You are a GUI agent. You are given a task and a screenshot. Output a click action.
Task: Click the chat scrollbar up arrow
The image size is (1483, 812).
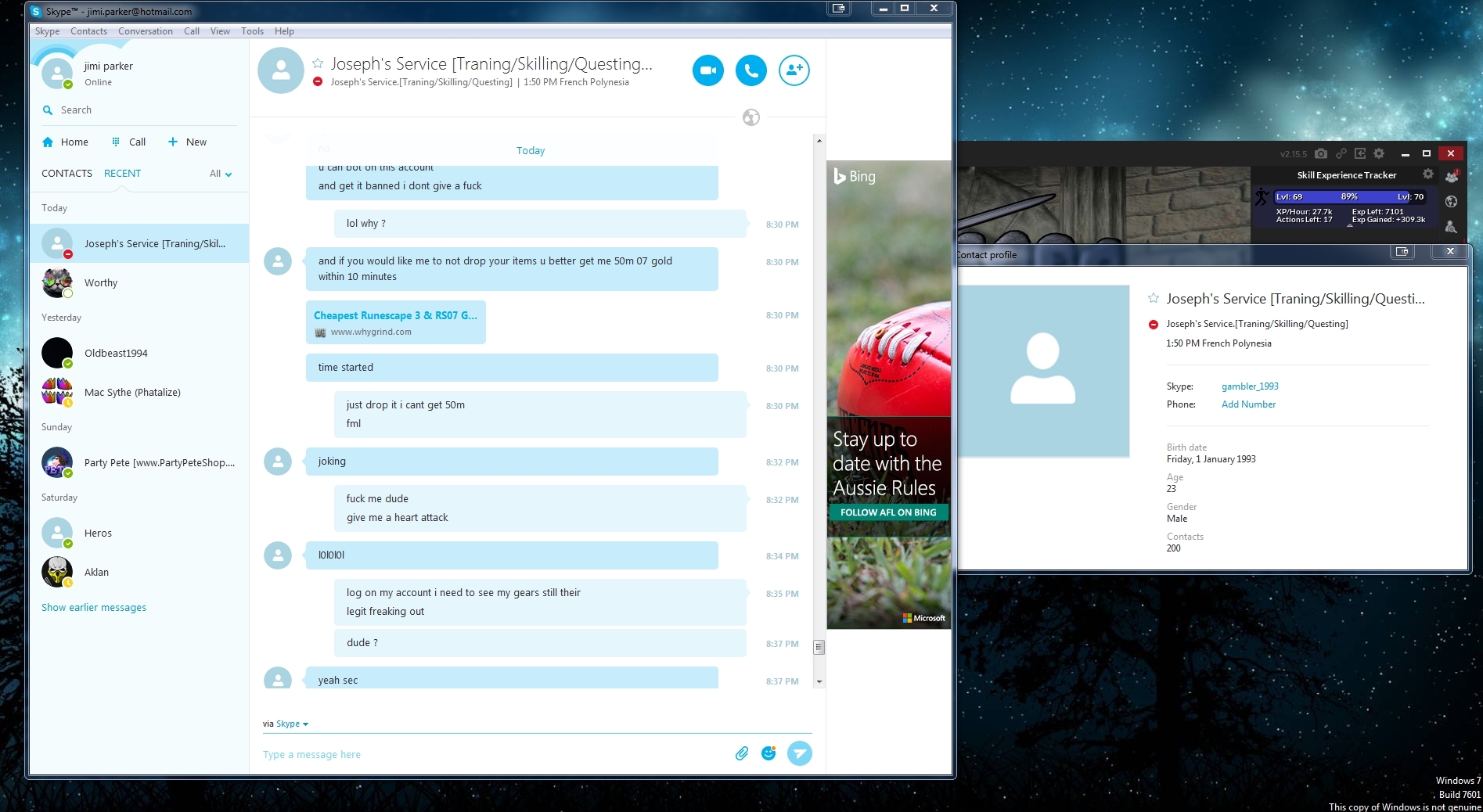pos(819,141)
